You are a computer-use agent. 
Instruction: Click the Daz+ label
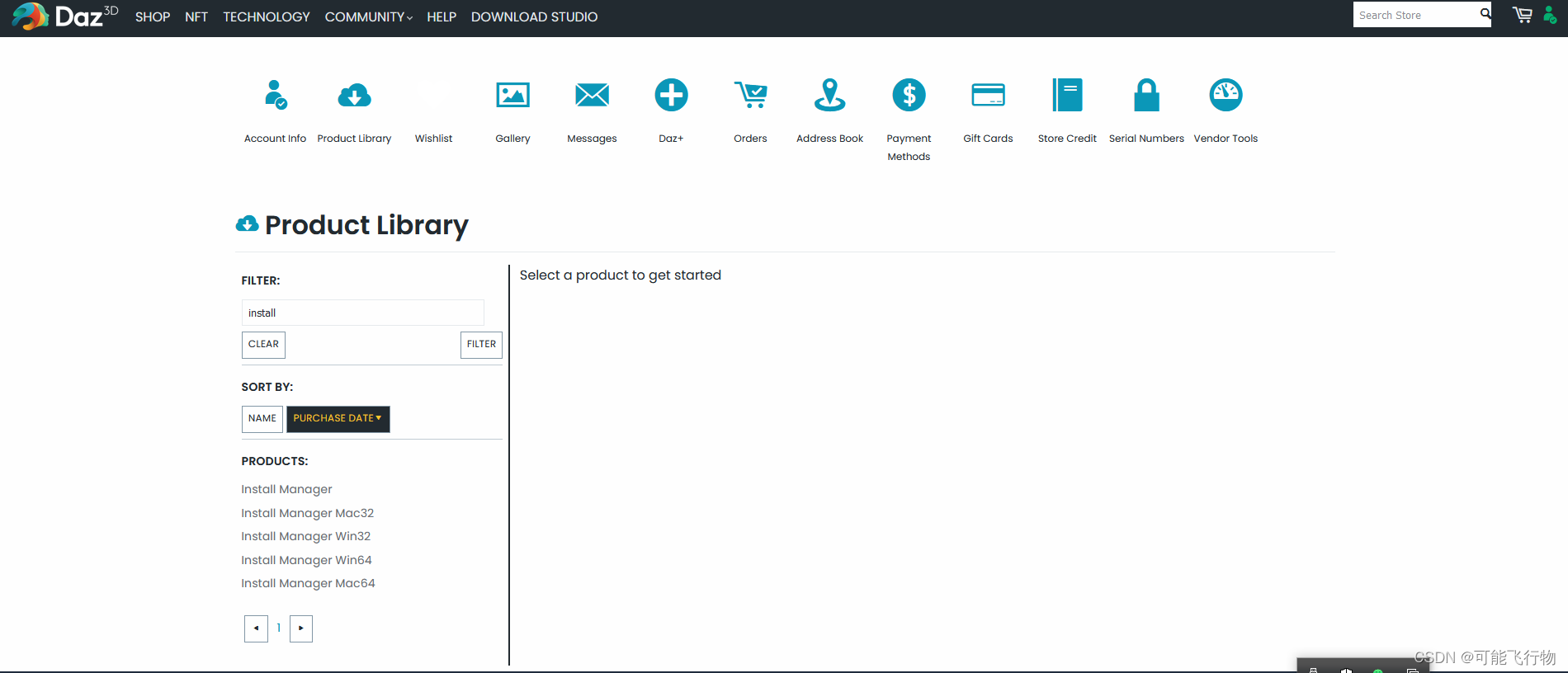tap(671, 139)
